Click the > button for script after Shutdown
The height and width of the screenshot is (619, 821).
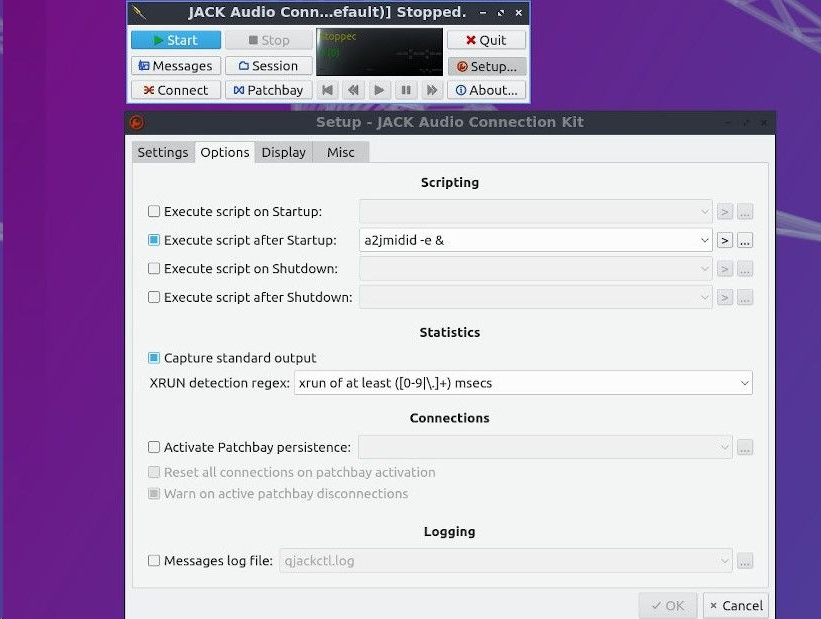pyautogui.click(x=725, y=297)
